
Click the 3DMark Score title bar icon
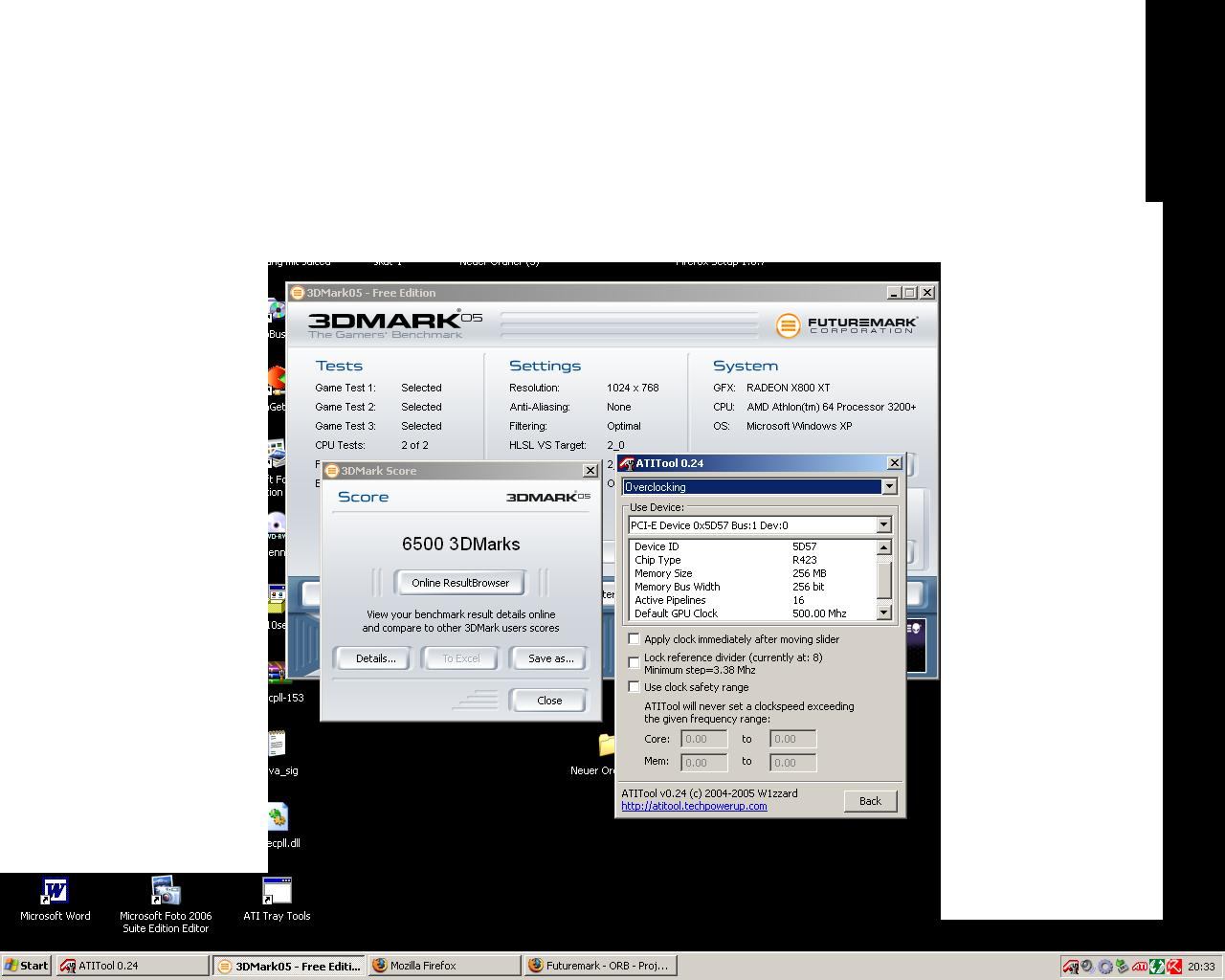pos(332,471)
